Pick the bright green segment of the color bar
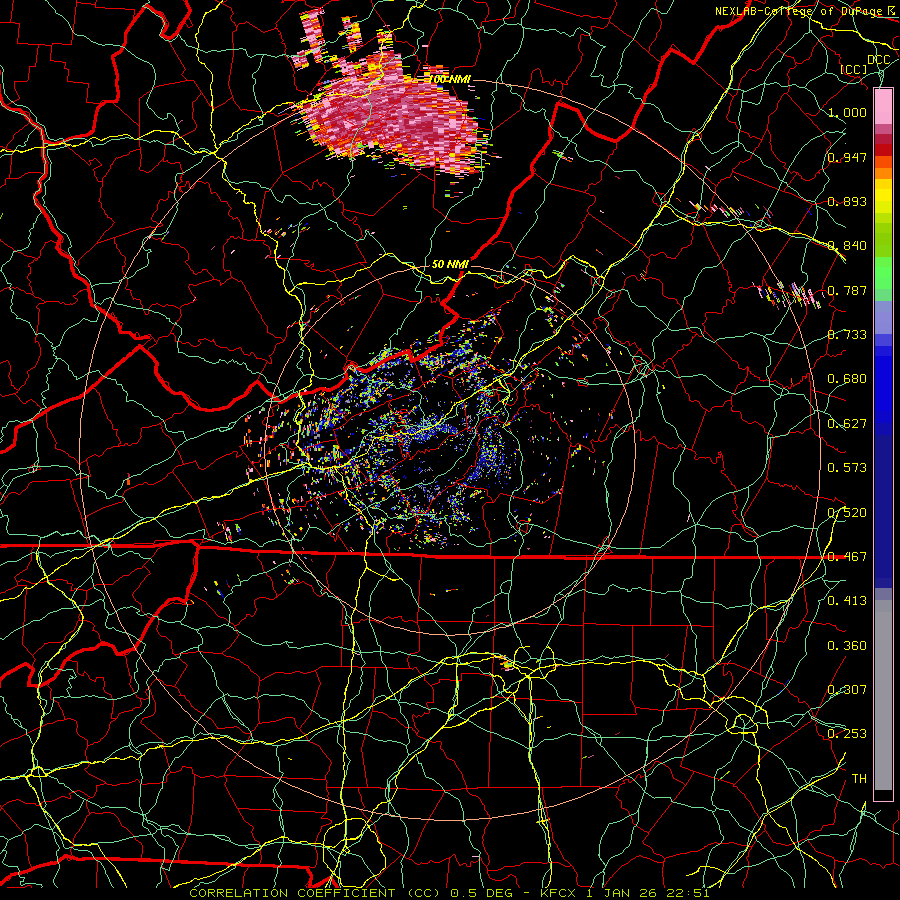The height and width of the screenshot is (900, 900). coord(883,272)
